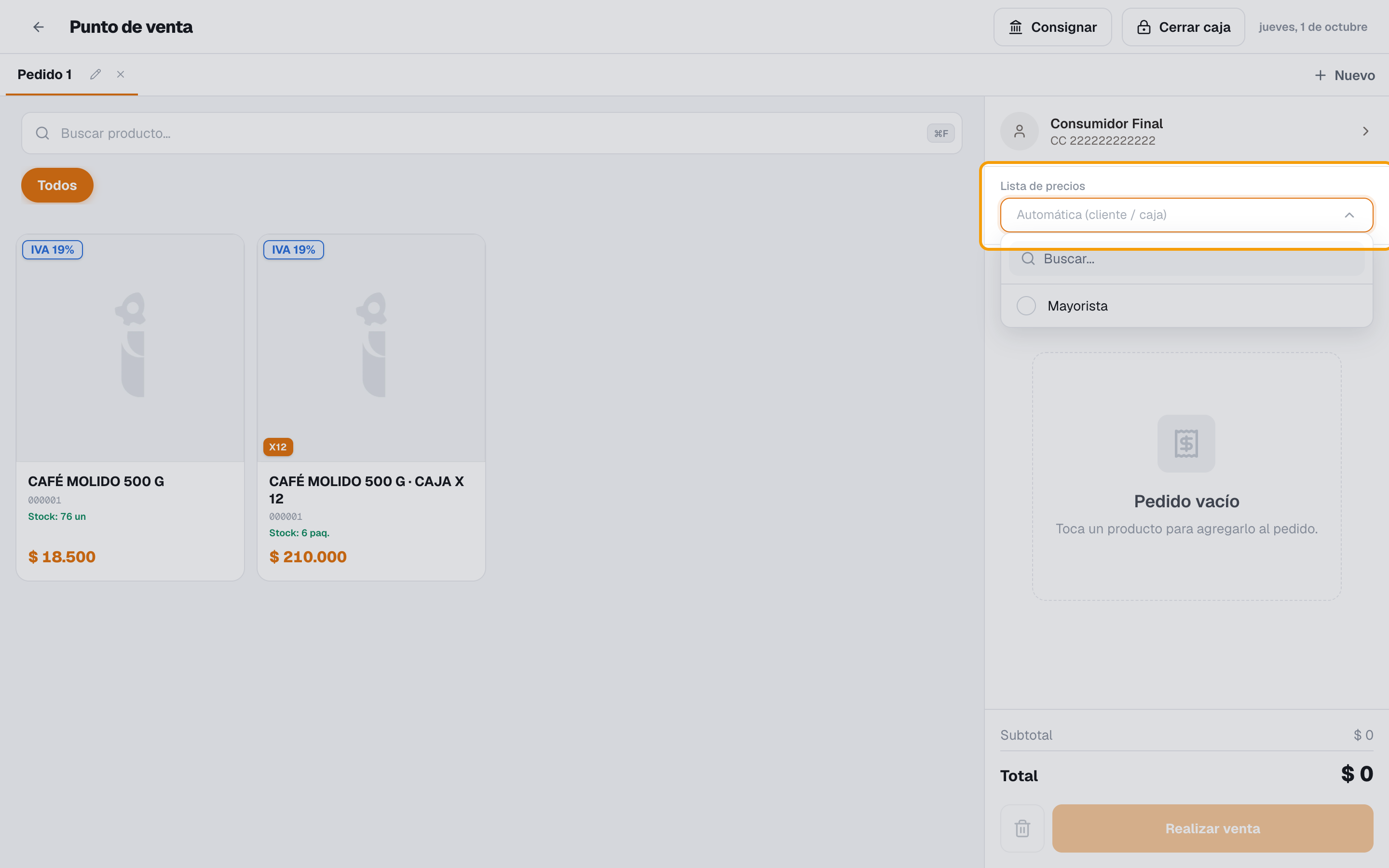Open customer details via chevron arrow

point(1365,132)
